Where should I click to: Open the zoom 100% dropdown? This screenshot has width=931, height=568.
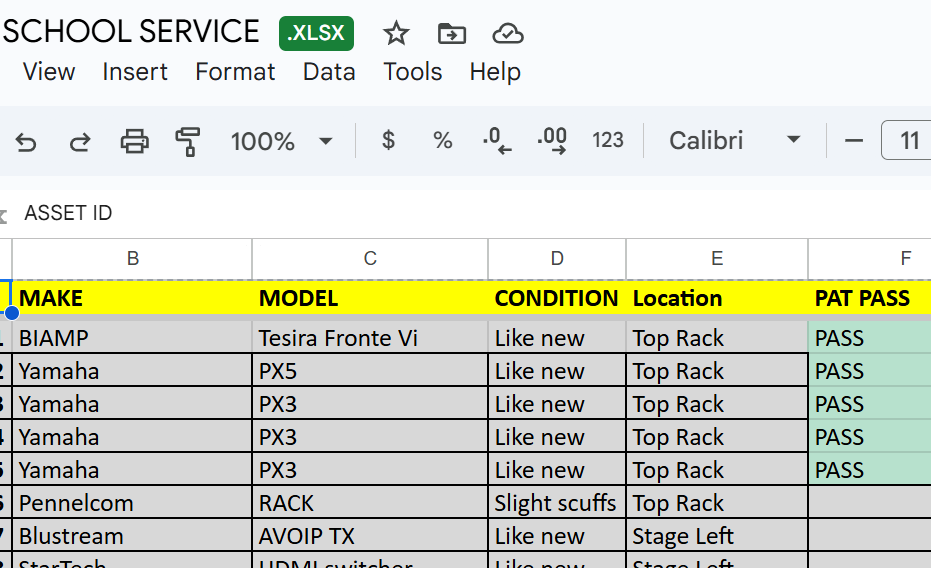281,141
